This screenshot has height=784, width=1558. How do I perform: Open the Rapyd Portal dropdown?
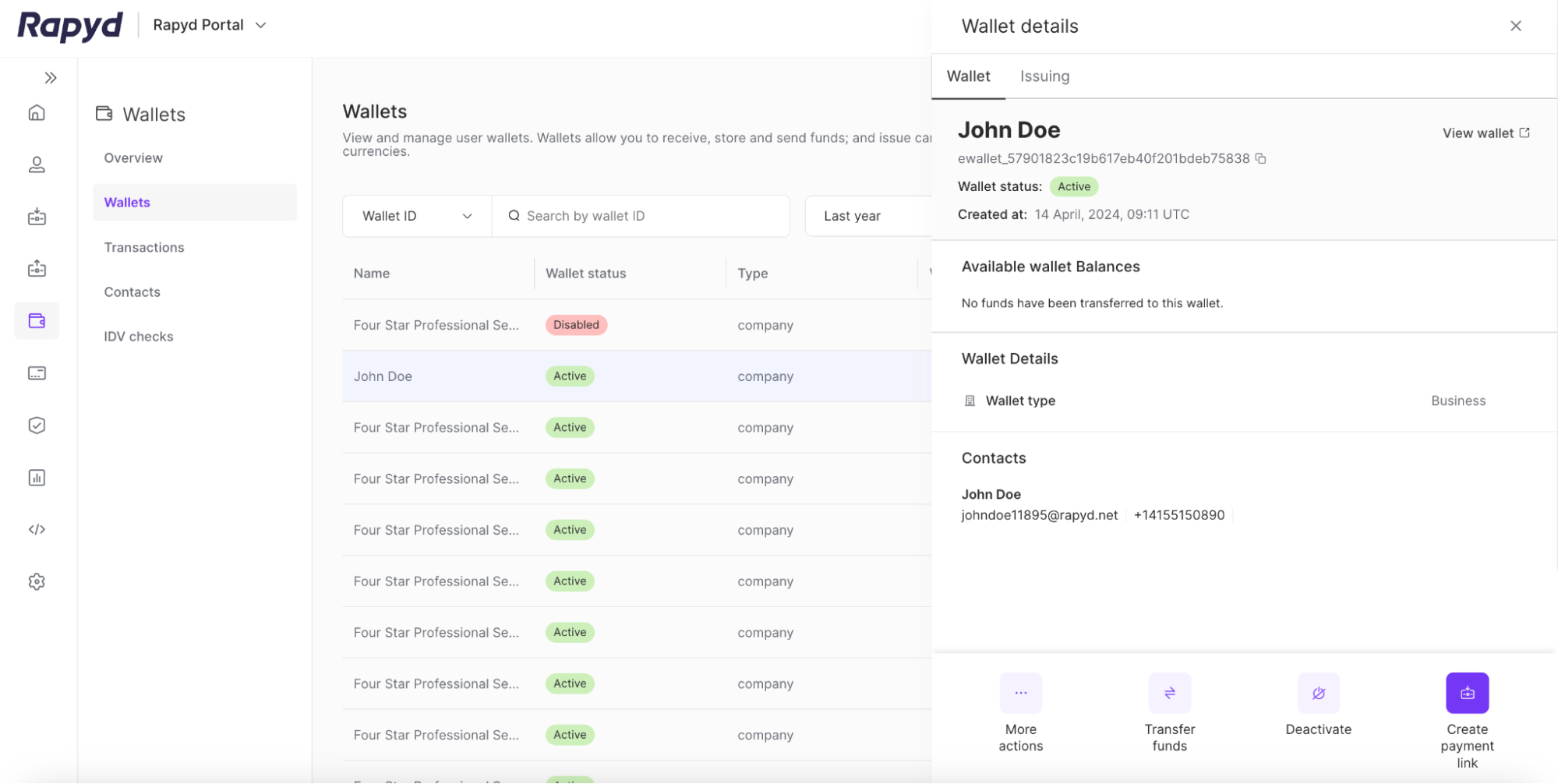click(x=210, y=25)
